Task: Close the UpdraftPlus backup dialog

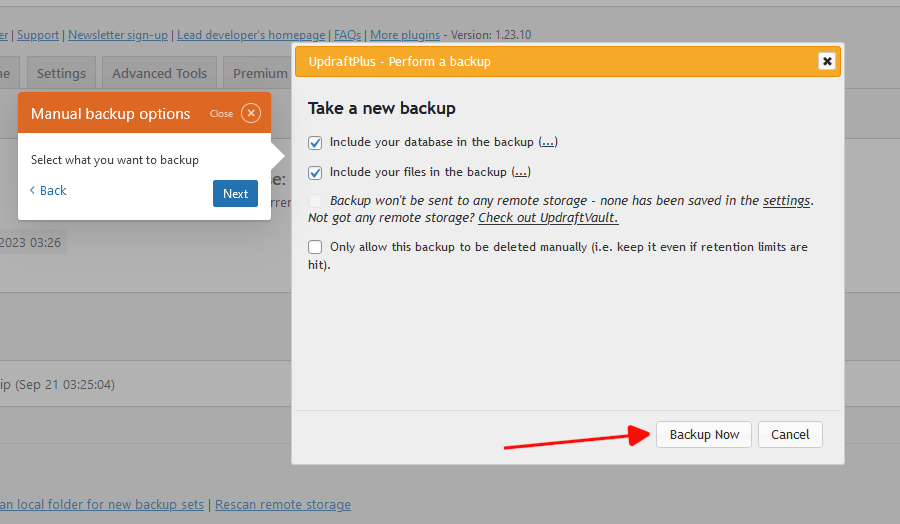Action: pos(827,61)
